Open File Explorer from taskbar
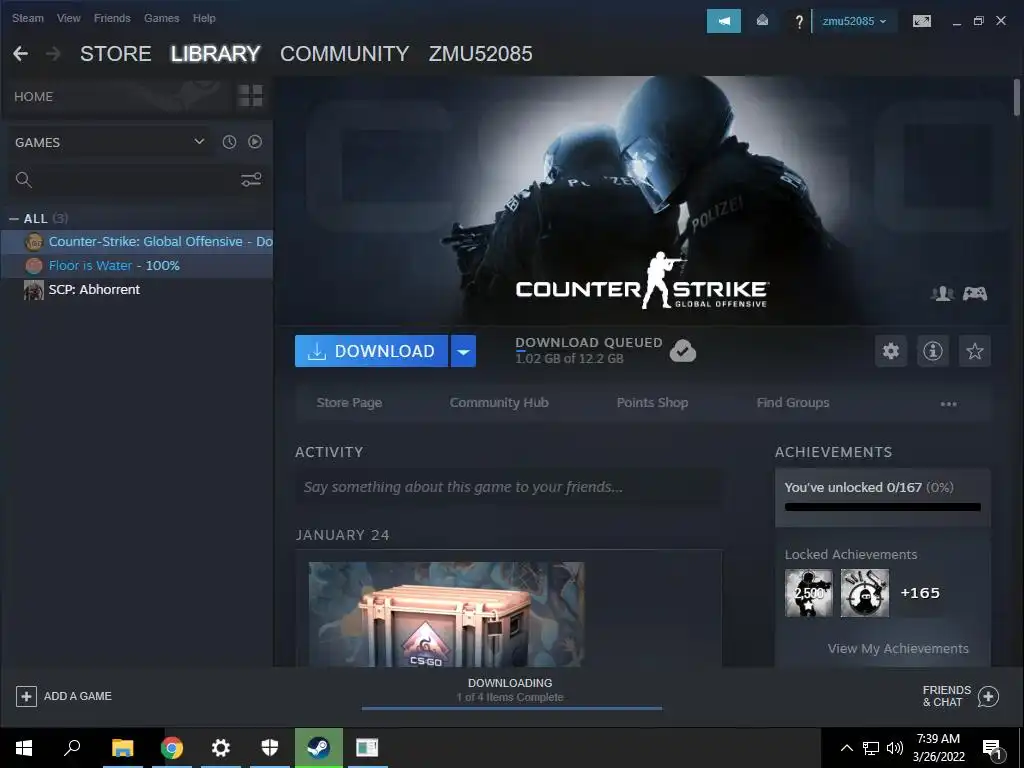This screenshot has width=1024, height=768. click(x=122, y=747)
